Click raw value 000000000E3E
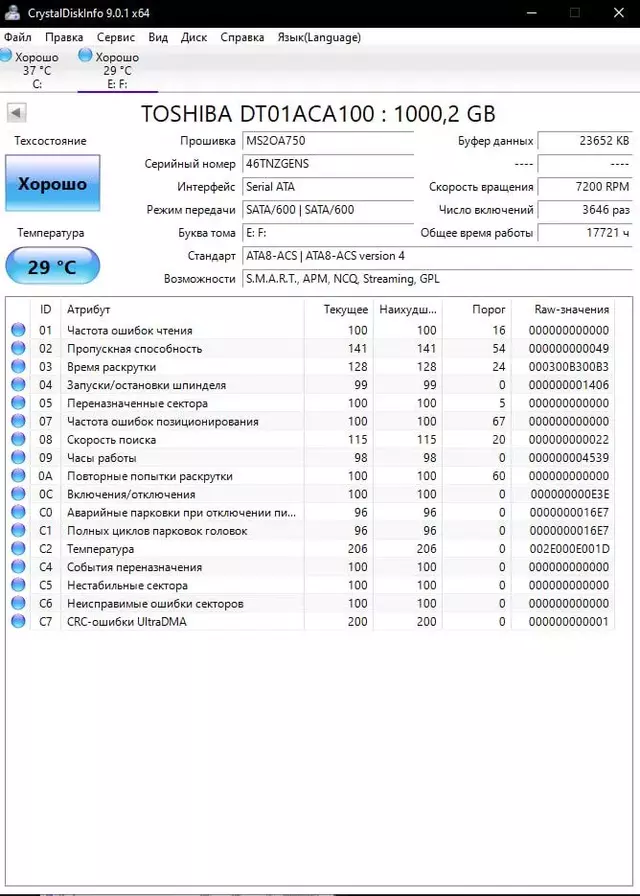This screenshot has width=640, height=896. point(570,495)
